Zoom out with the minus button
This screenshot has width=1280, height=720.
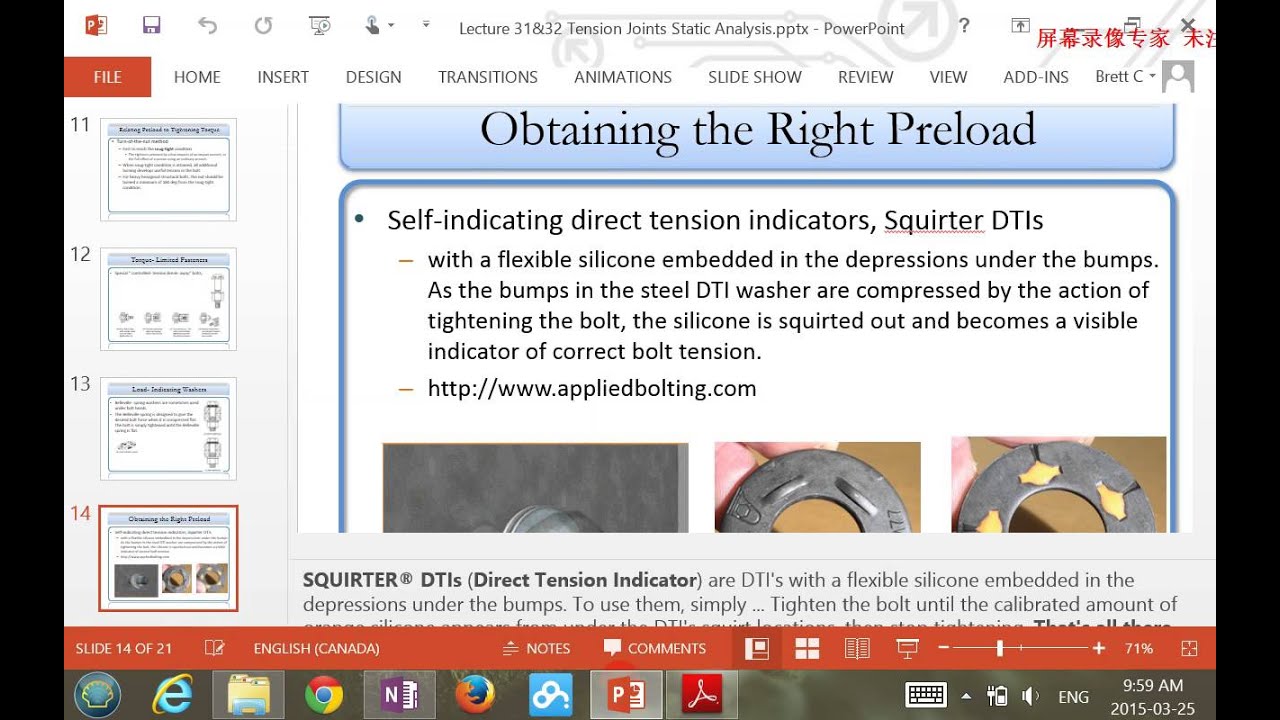tap(943, 649)
